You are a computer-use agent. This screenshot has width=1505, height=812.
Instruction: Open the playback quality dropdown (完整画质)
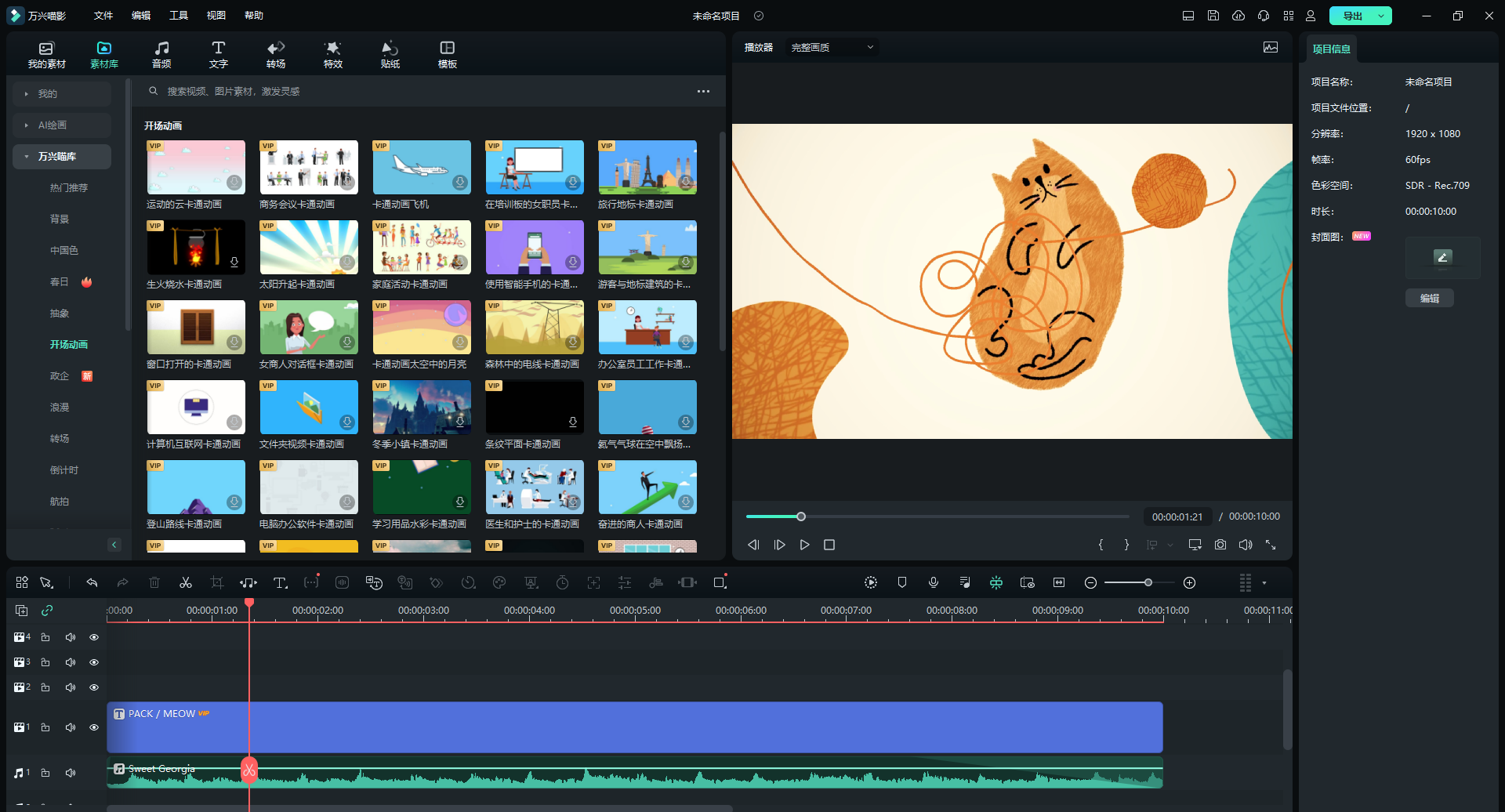831,48
